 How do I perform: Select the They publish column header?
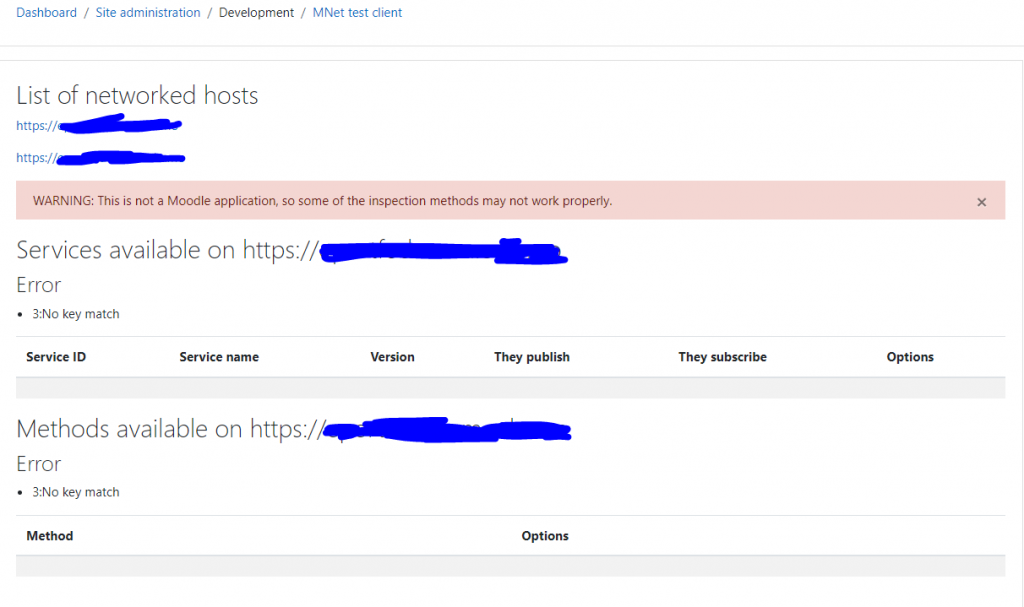click(x=532, y=357)
